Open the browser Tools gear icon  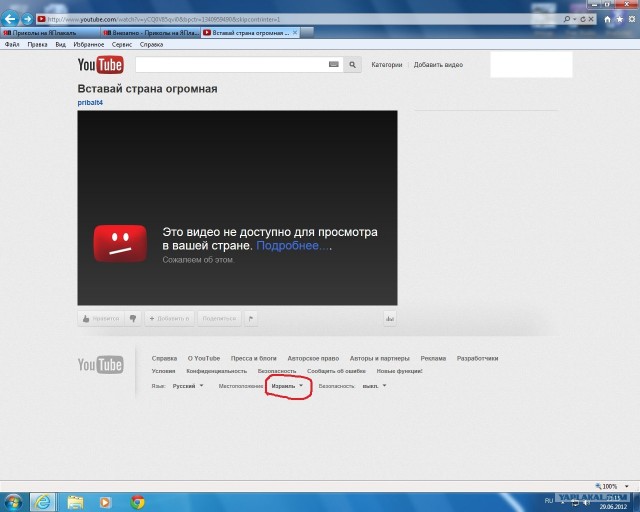pos(632,19)
